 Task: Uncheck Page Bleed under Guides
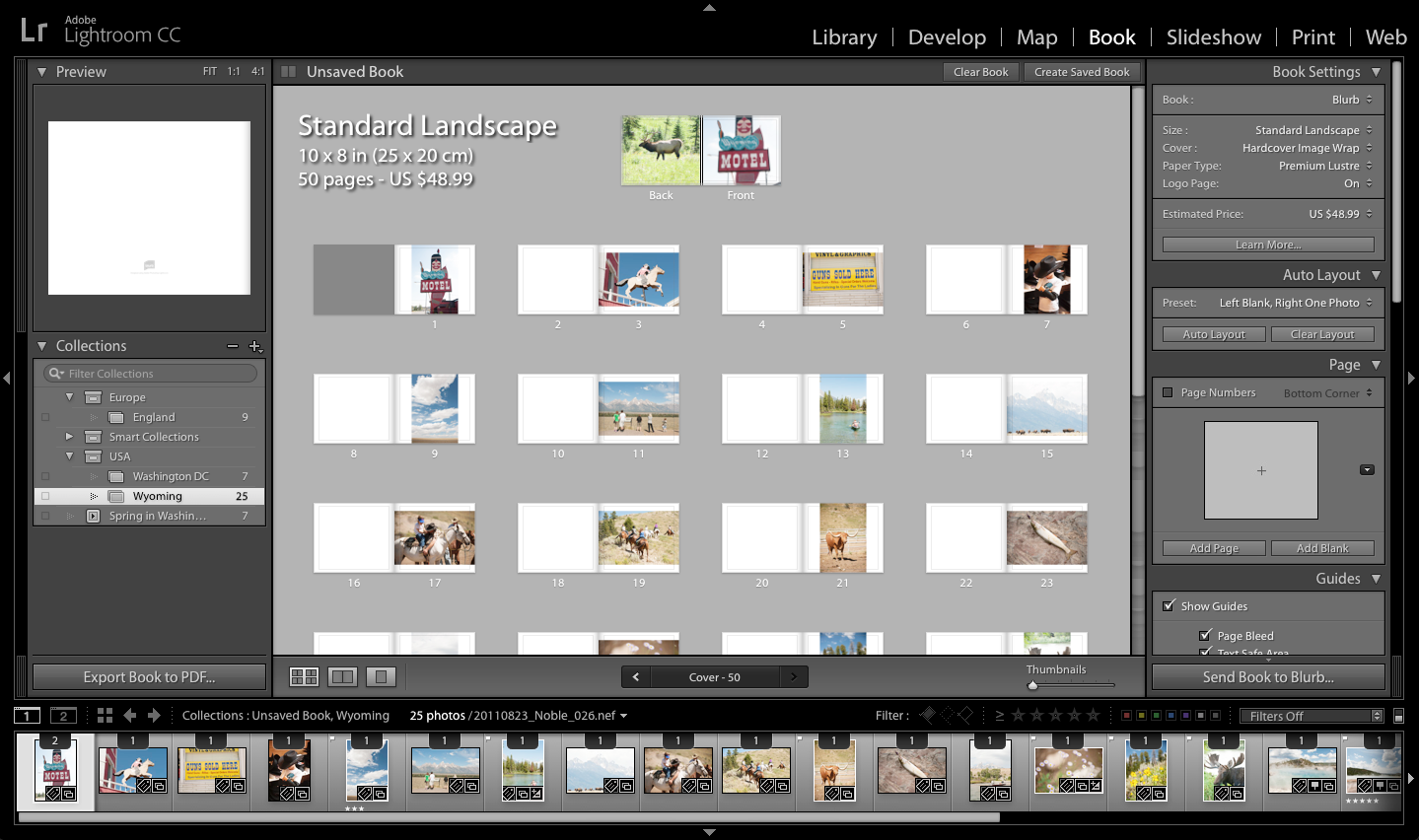pyautogui.click(x=1205, y=635)
